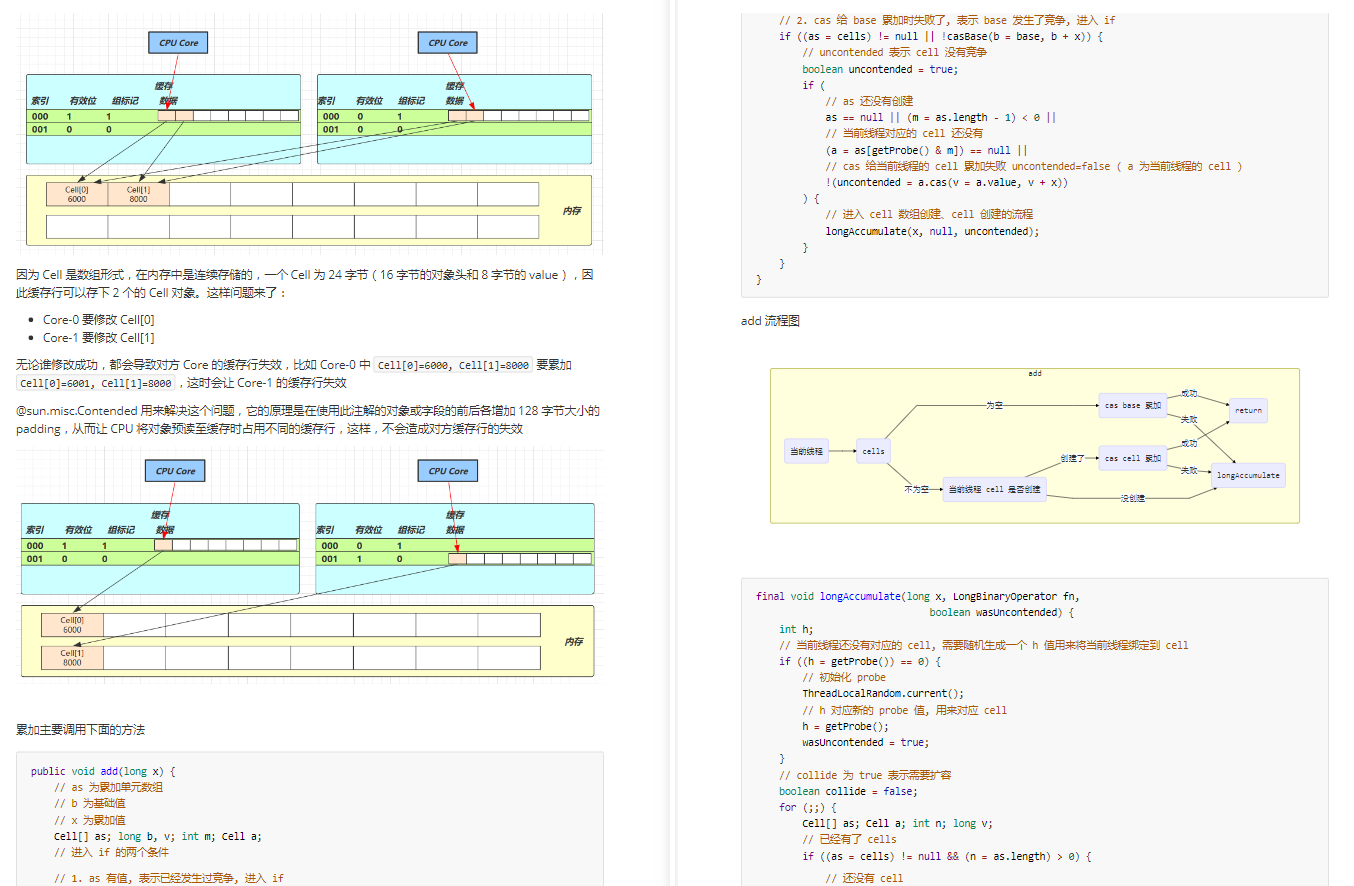Click code line "wasUncontended = true;"
Viewport: 1354px width, 886px height.
[865, 742]
